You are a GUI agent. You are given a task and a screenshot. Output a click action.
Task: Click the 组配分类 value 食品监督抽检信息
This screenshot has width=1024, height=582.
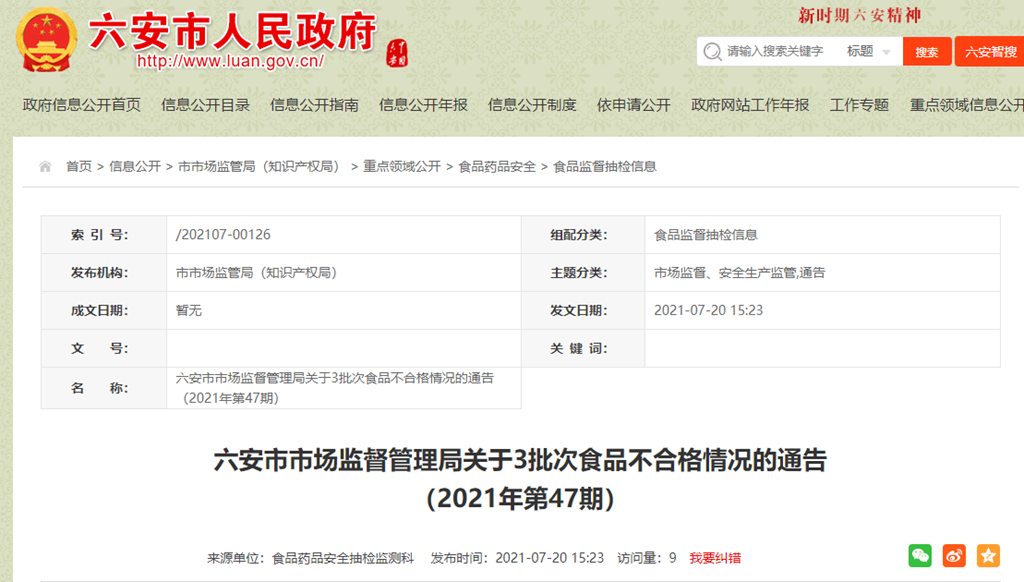706,234
